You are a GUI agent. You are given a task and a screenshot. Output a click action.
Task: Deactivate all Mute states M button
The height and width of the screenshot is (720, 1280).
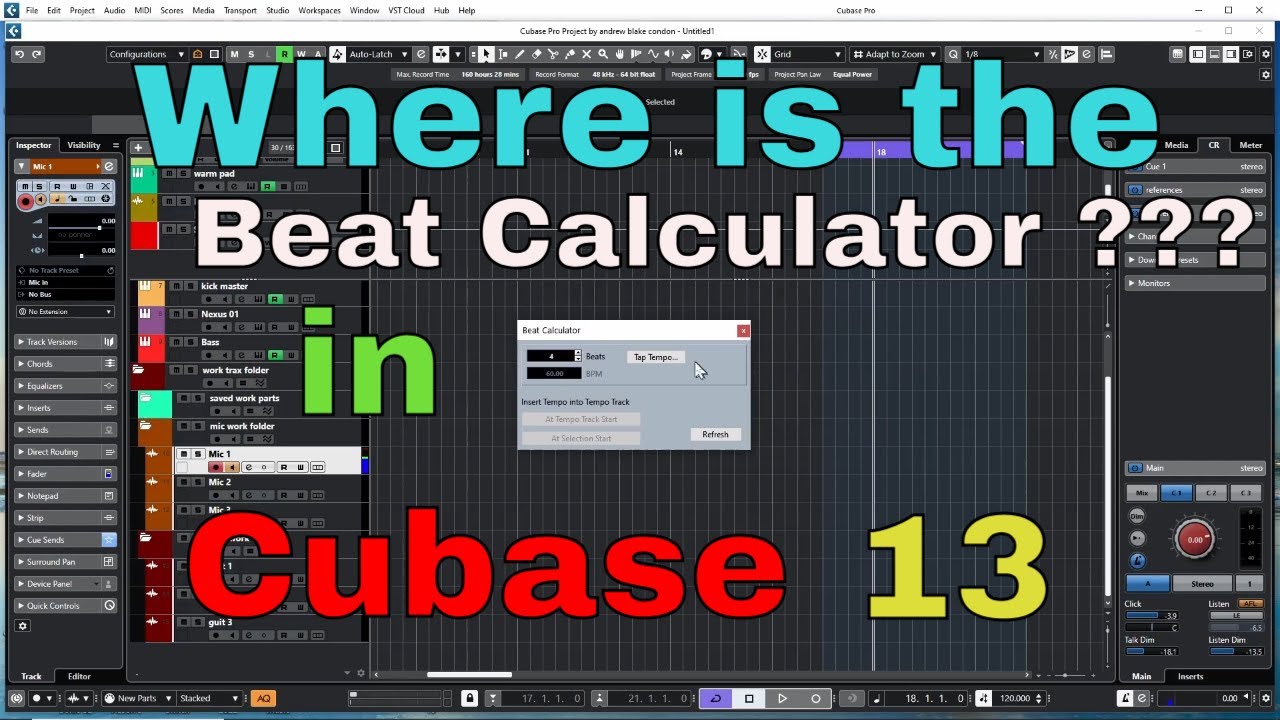(235, 54)
